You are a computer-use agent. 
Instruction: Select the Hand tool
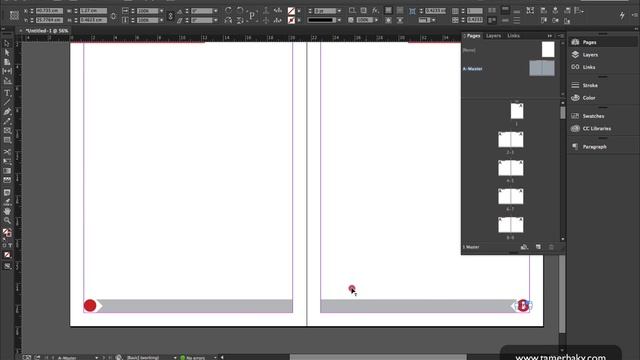7,211
